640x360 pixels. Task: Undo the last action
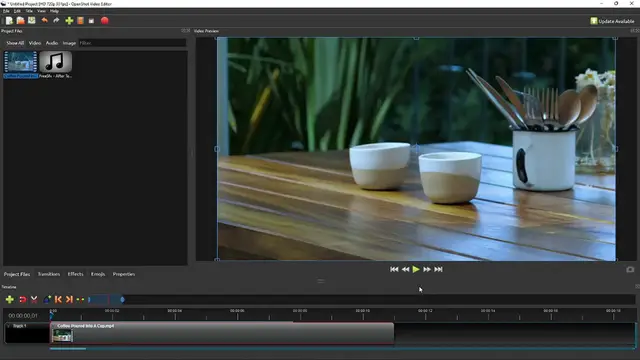(44, 20)
